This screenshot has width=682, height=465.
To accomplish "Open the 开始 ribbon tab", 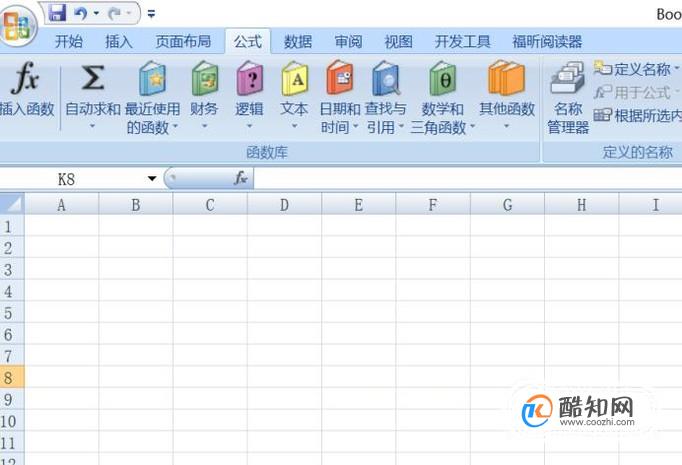I will [x=69, y=42].
